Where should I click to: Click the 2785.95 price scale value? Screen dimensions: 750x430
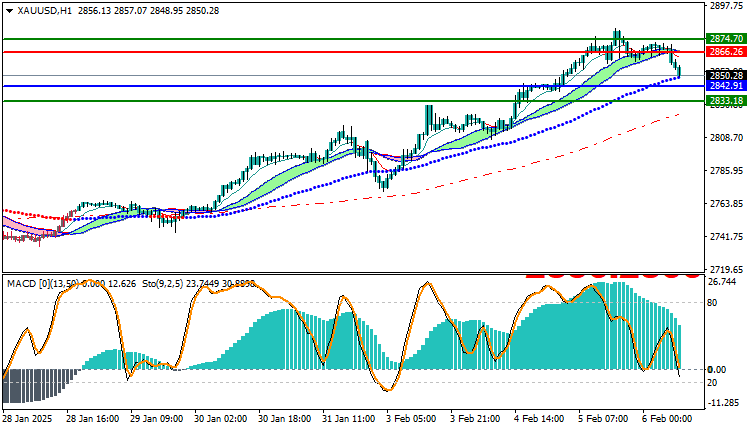point(727,171)
